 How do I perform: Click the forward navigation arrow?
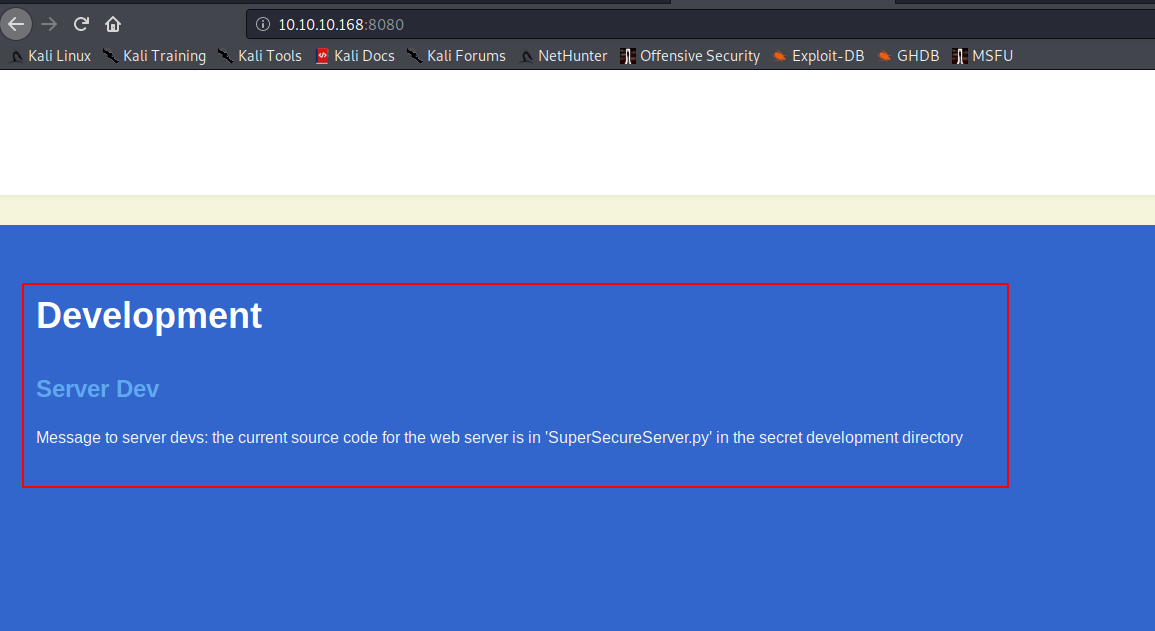(x=49, y=24)
